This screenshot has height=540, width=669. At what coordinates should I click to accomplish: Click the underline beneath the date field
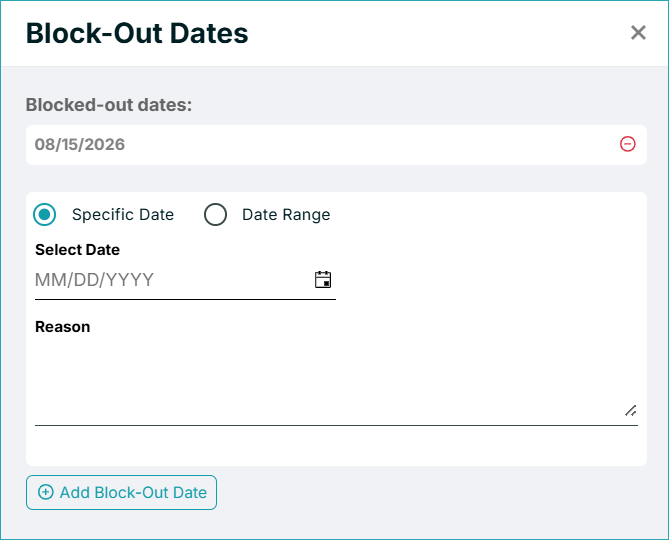point(185,299)
